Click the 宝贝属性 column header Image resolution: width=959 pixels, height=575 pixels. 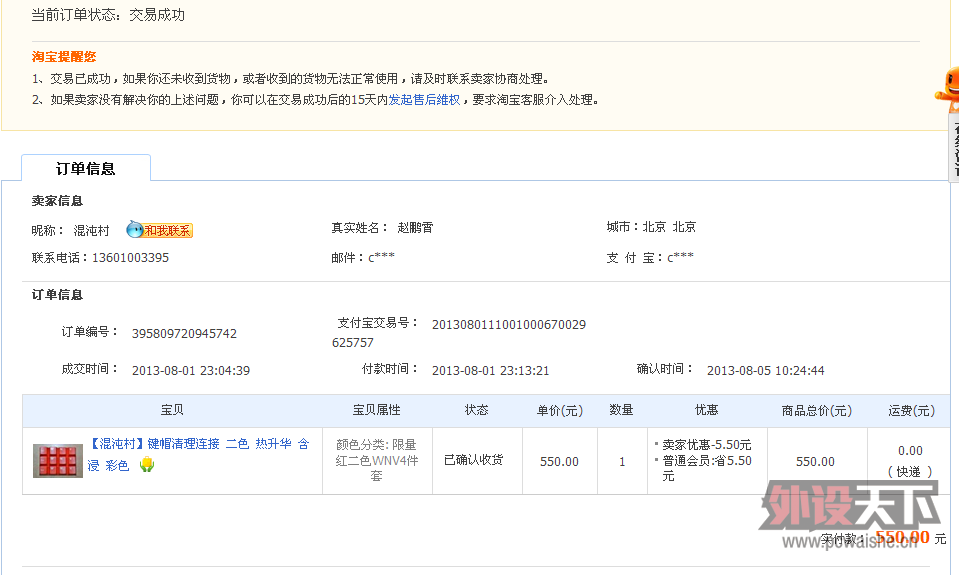point(376,411)
